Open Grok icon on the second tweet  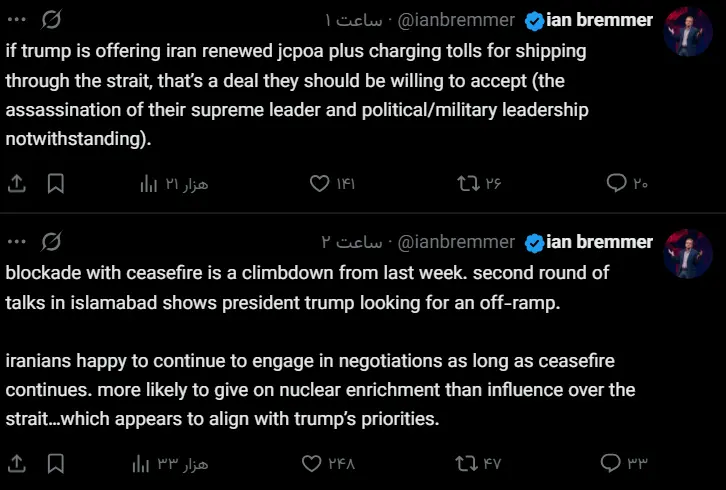pos(54,241)
